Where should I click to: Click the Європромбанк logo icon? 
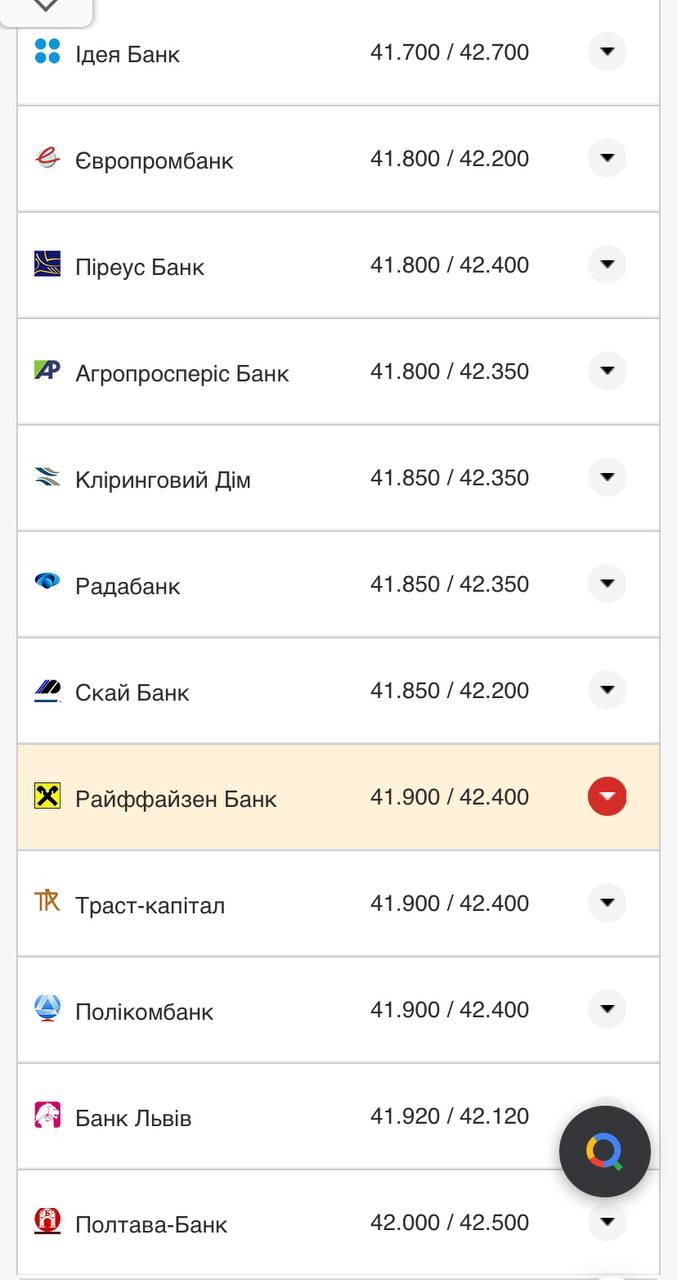click(47, 158)
